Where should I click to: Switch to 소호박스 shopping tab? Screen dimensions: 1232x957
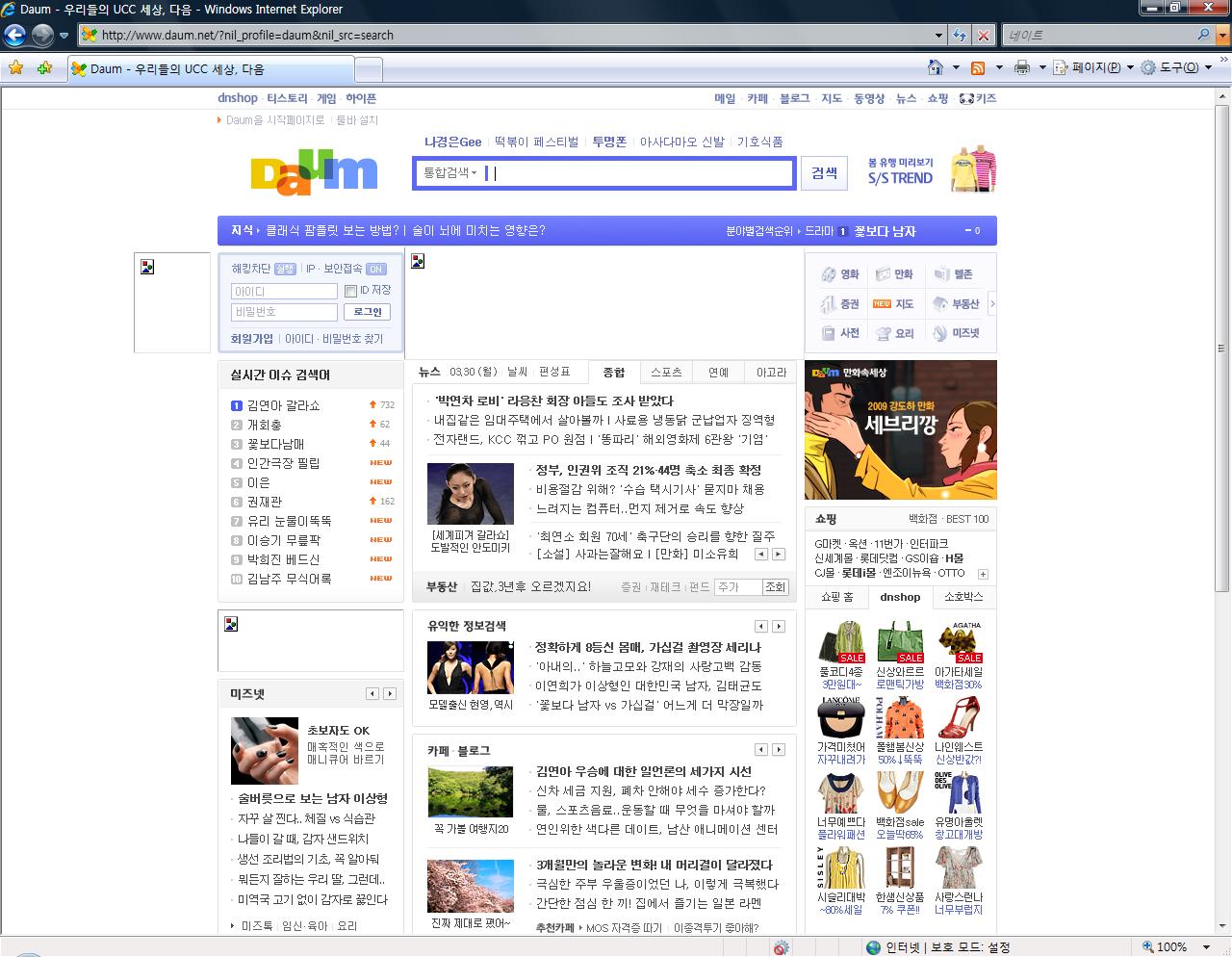[x=963, y=597]
